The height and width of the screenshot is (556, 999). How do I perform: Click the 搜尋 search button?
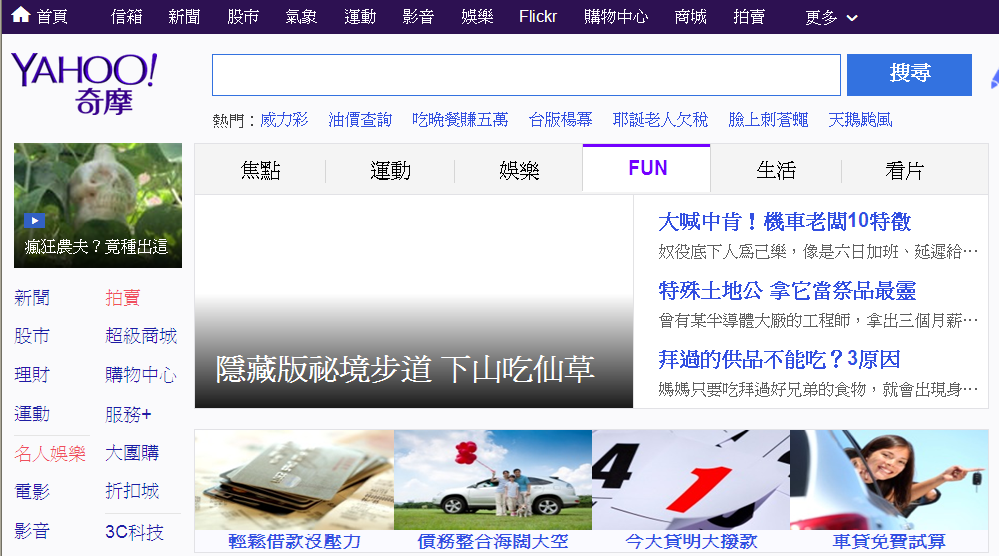(x=909, y=75)
